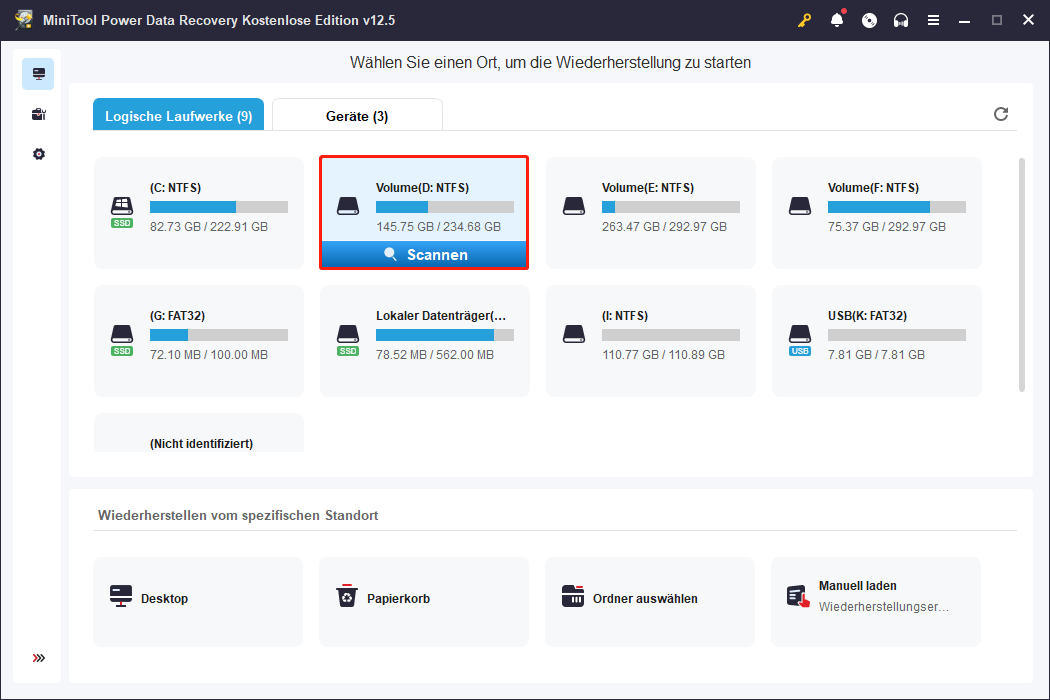Viewport: 1050px width, 700px height.
Task: Click 110.77 GB / 110.89 GB text
Action: (663, 354)
